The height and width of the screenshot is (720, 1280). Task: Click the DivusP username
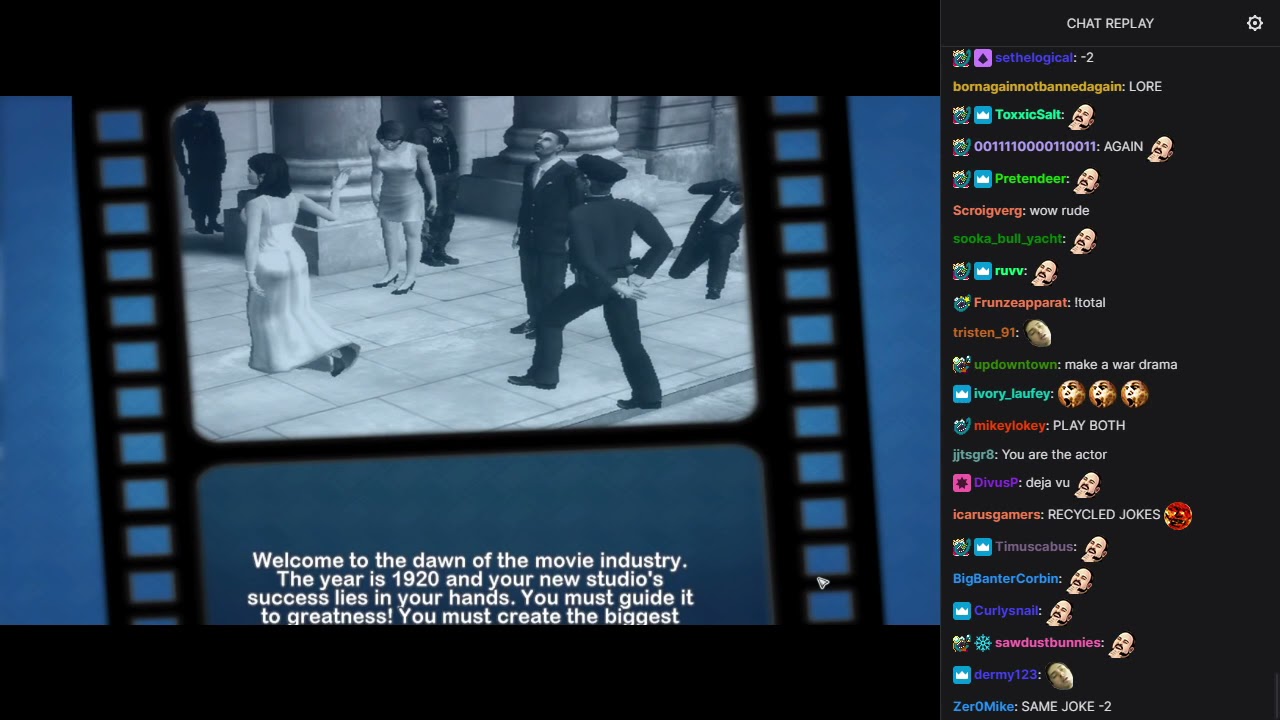(x=996, y=483)
